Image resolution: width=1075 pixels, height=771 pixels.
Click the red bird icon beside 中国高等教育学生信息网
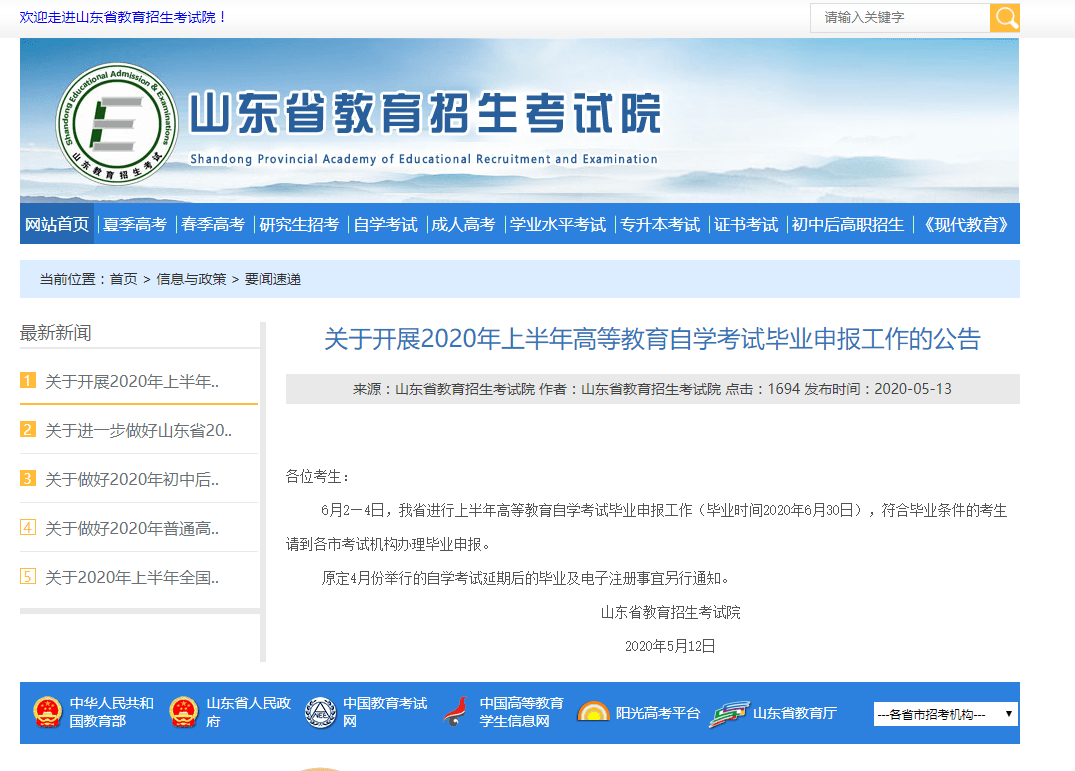(455, 713)
